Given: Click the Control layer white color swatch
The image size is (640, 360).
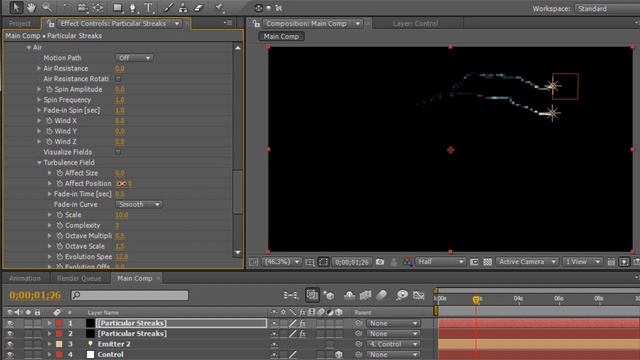Looking at the screenshot, I should (91, 355).
